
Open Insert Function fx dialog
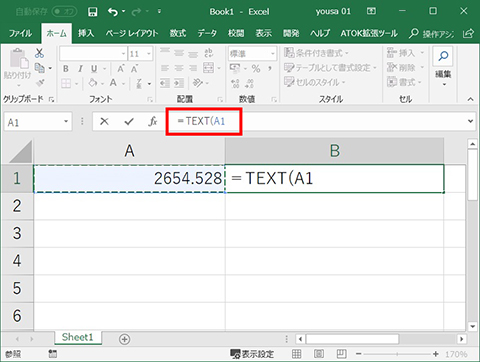(x=153, y=121)
